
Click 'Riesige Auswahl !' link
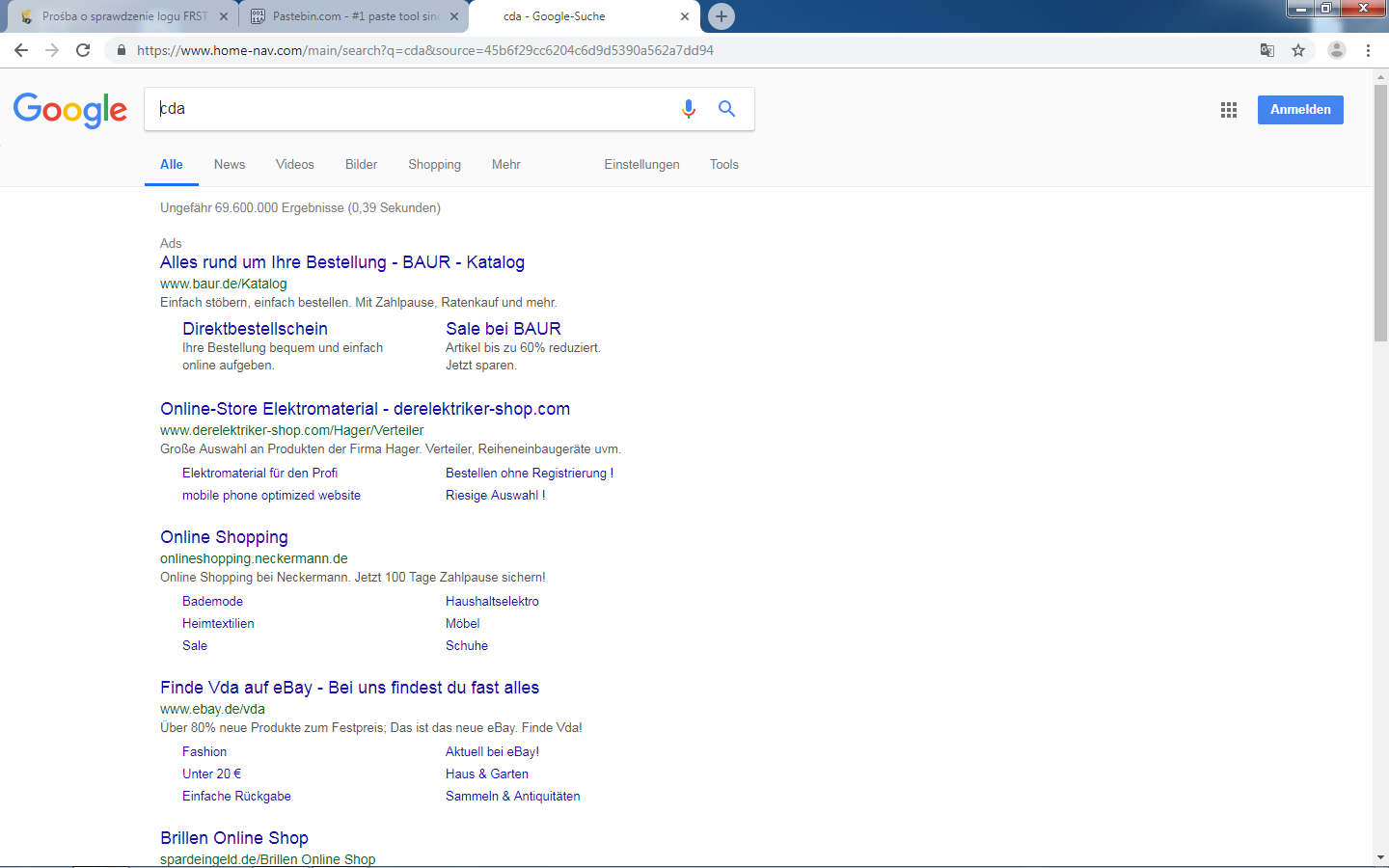tap(496, 495)
